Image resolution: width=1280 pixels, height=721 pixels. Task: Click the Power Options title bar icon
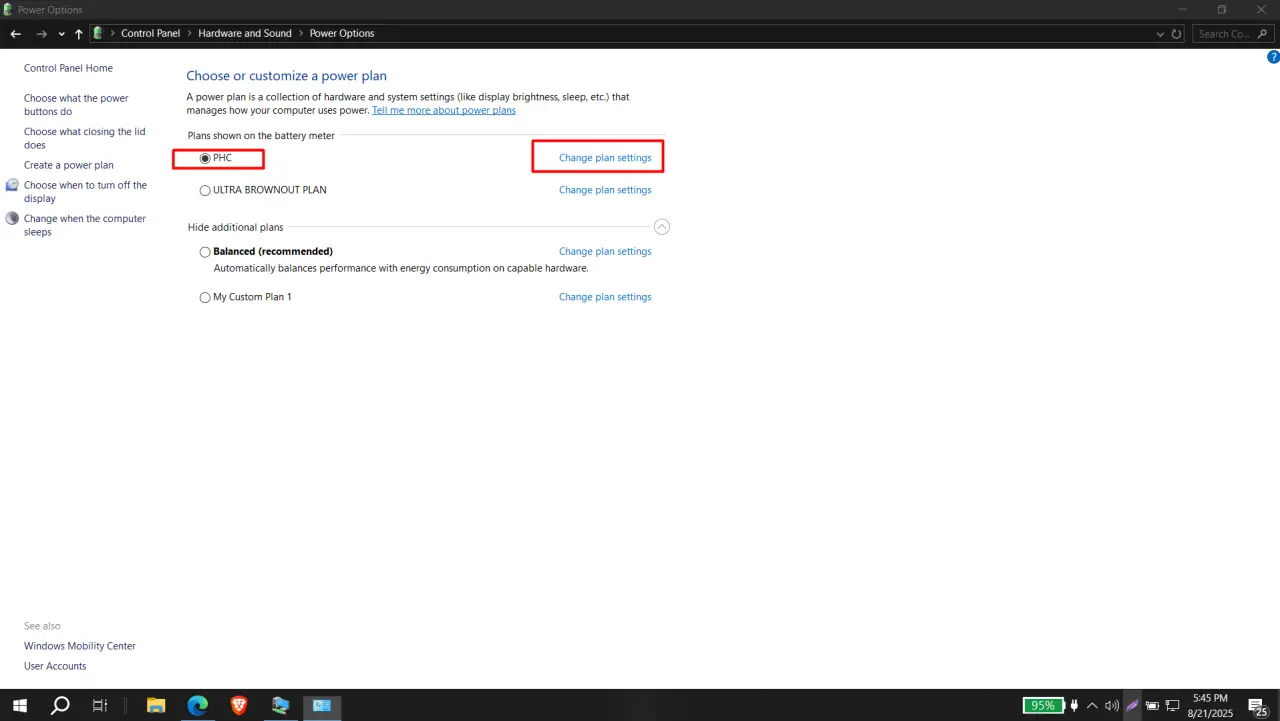coord(8,9)
